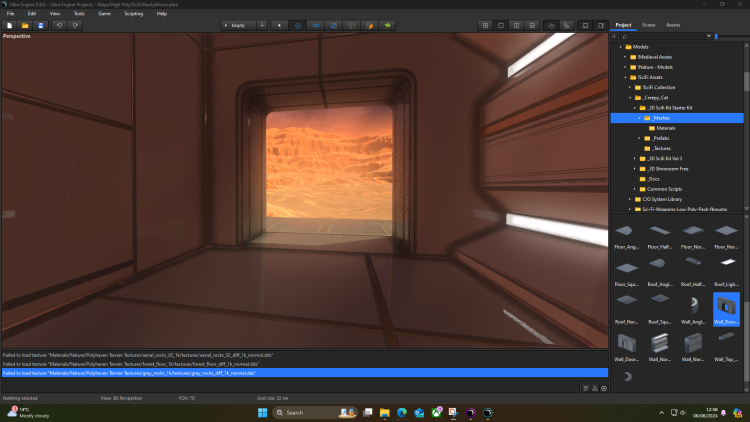The width and height of the screenshot is (750, 422).
Task: Select the Materials folder in tree
Action: point(665,128)
